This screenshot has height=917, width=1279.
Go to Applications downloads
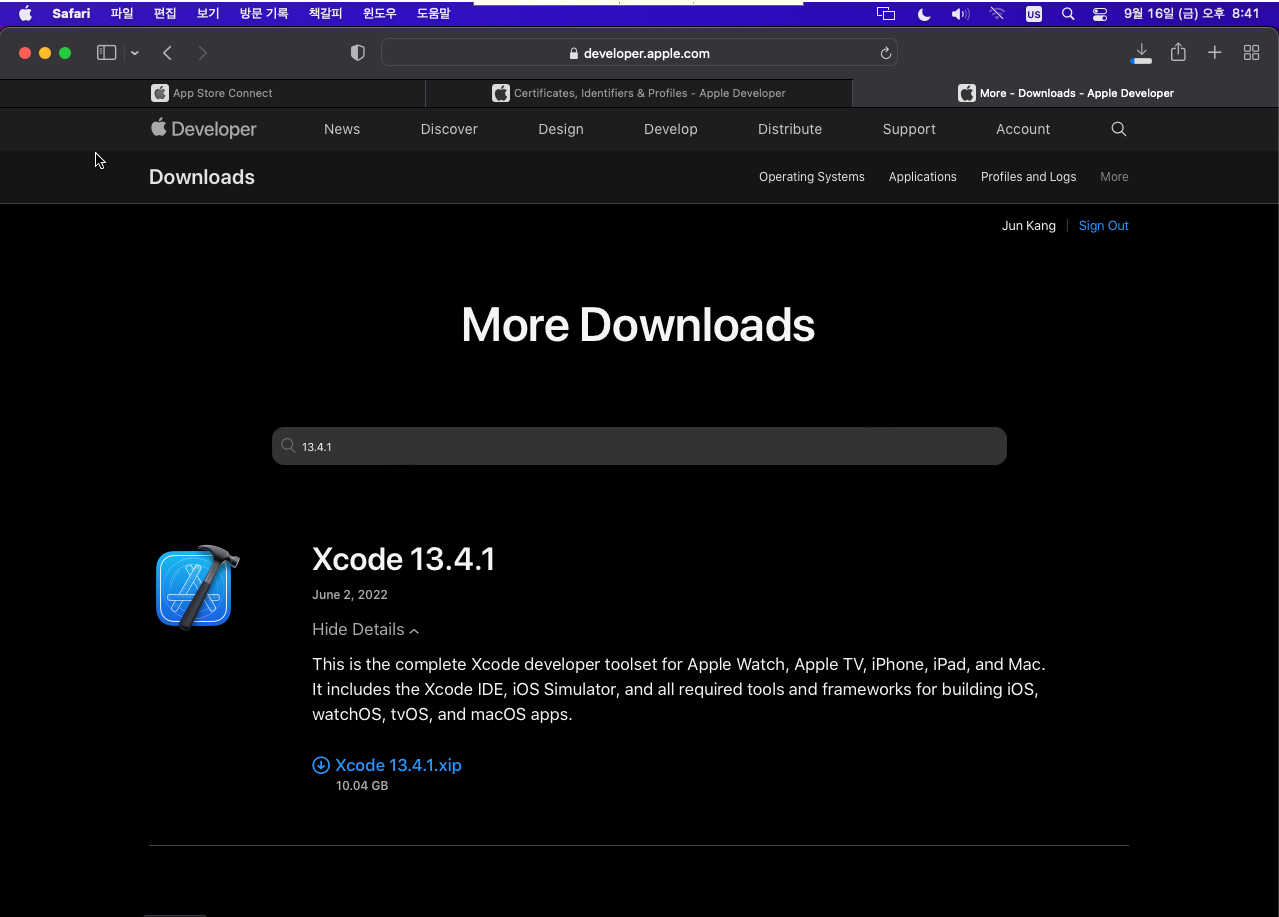923,177
